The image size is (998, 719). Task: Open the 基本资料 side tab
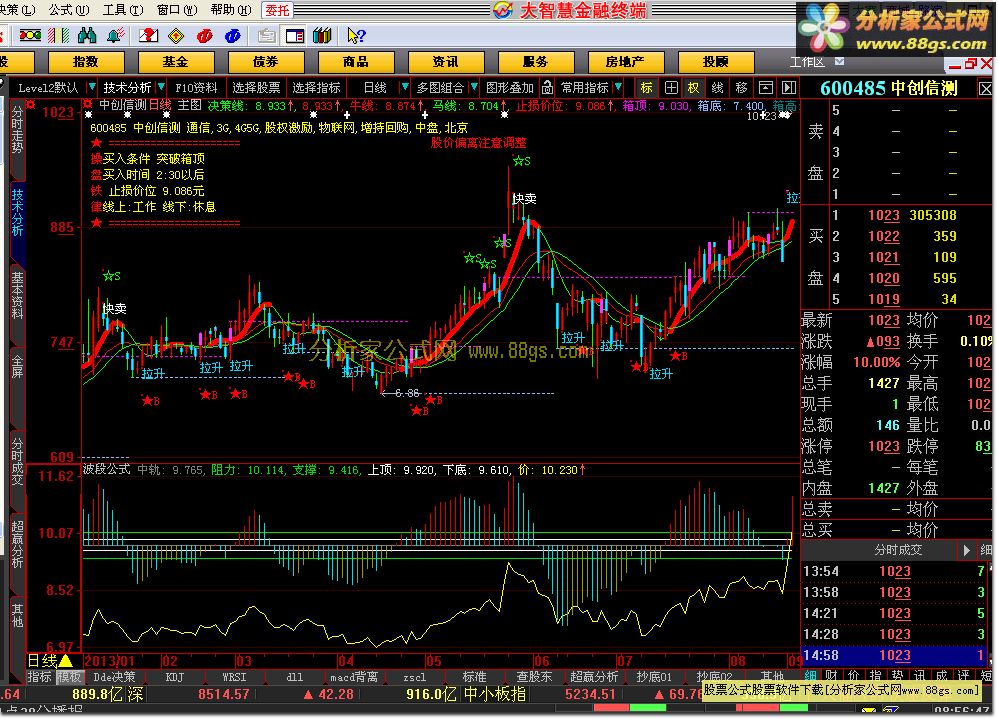(x=17, y=295)
